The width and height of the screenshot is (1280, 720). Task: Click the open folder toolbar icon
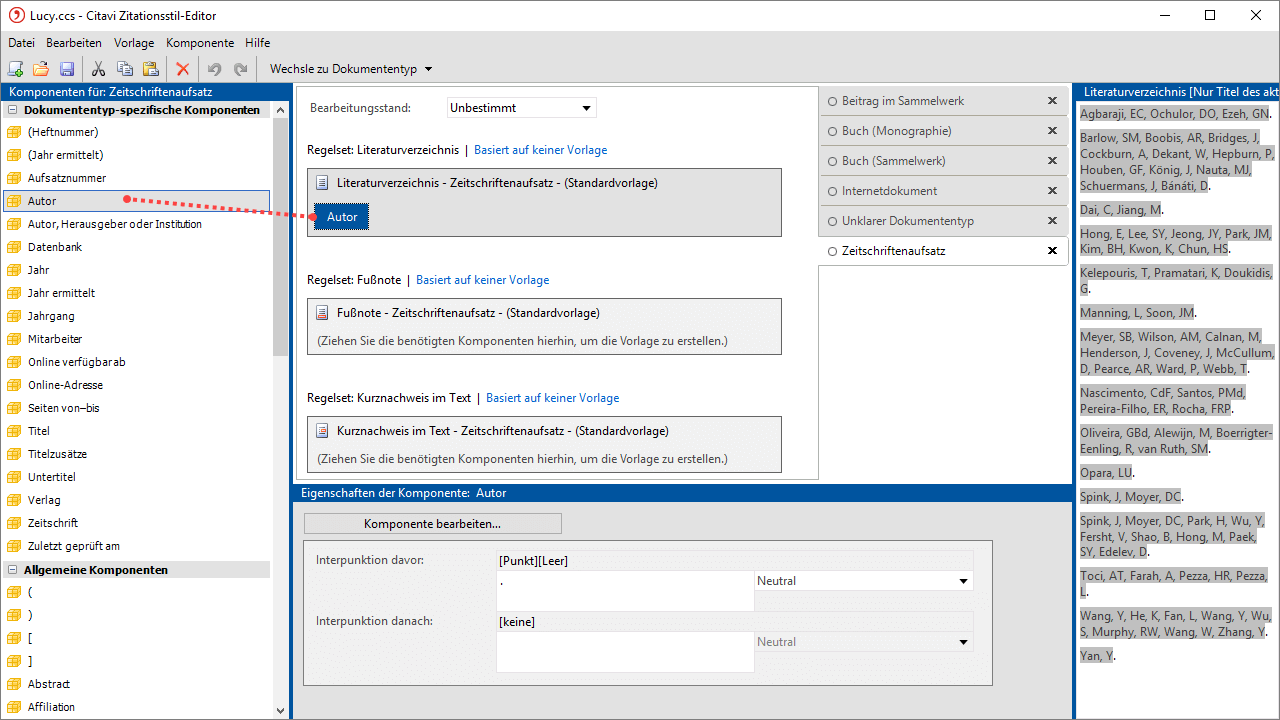(41, 69)
